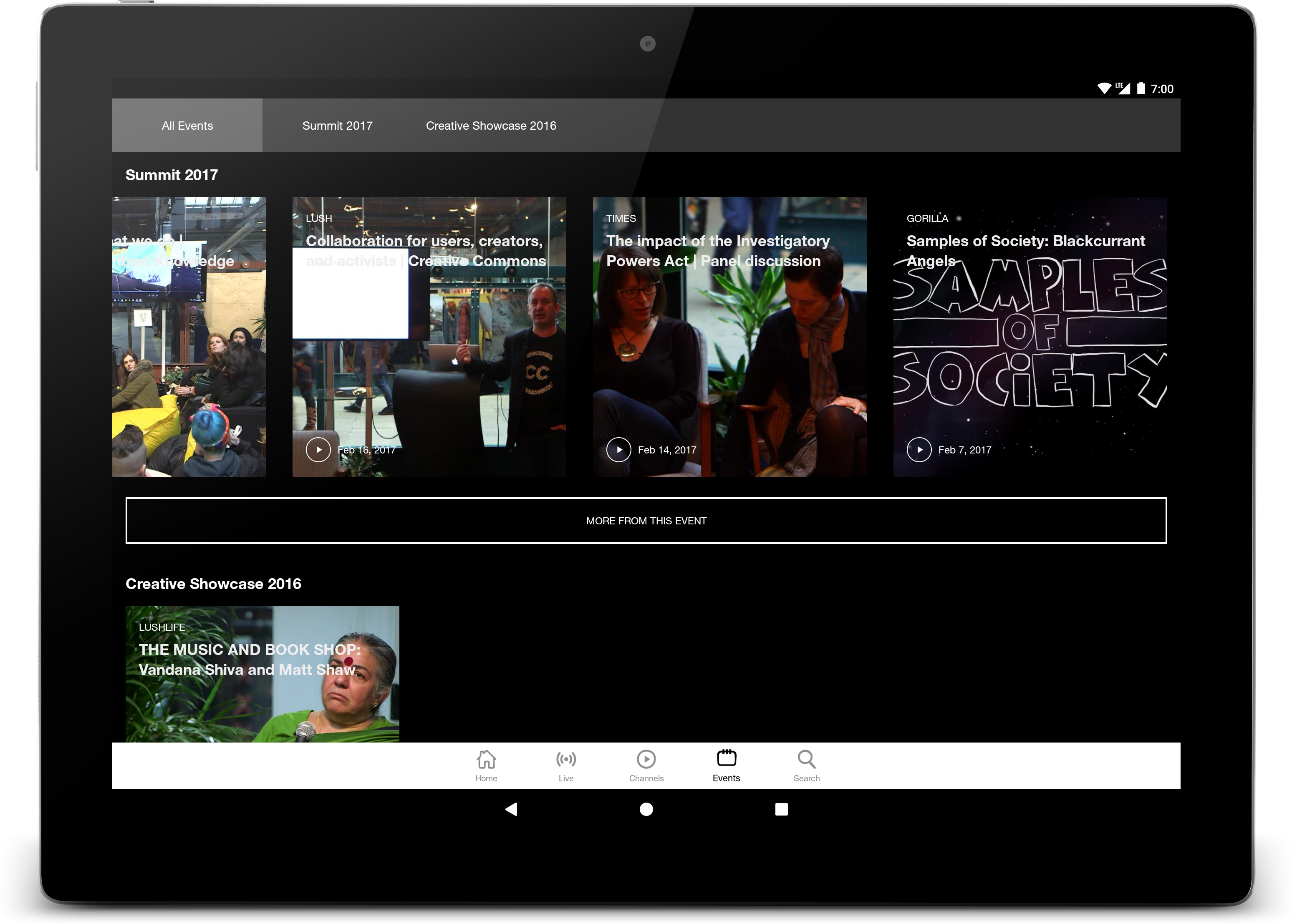Switch to the Summit 2017 tab

point(337,125)
